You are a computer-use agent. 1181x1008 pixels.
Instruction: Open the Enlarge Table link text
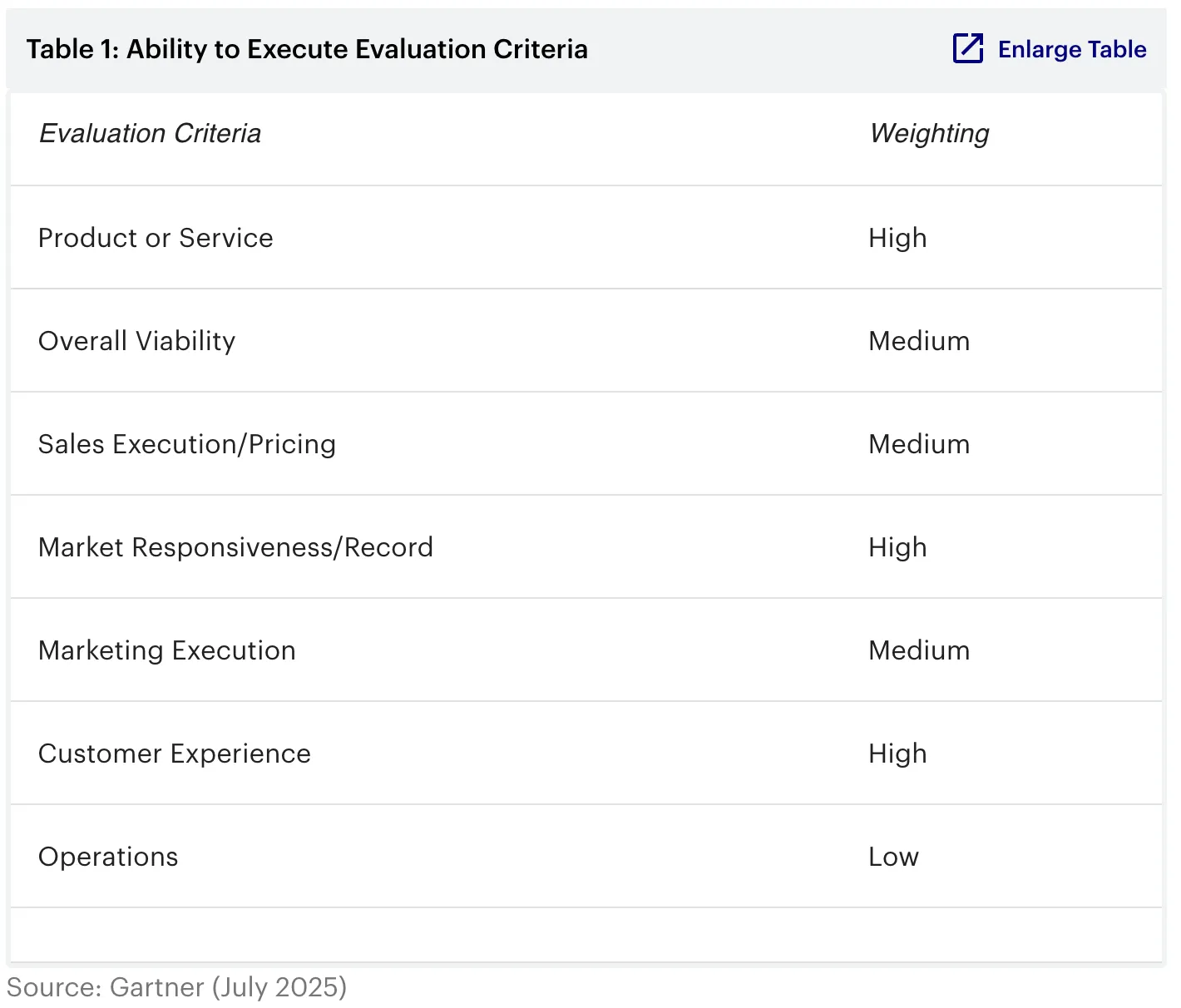[1072, 50]
